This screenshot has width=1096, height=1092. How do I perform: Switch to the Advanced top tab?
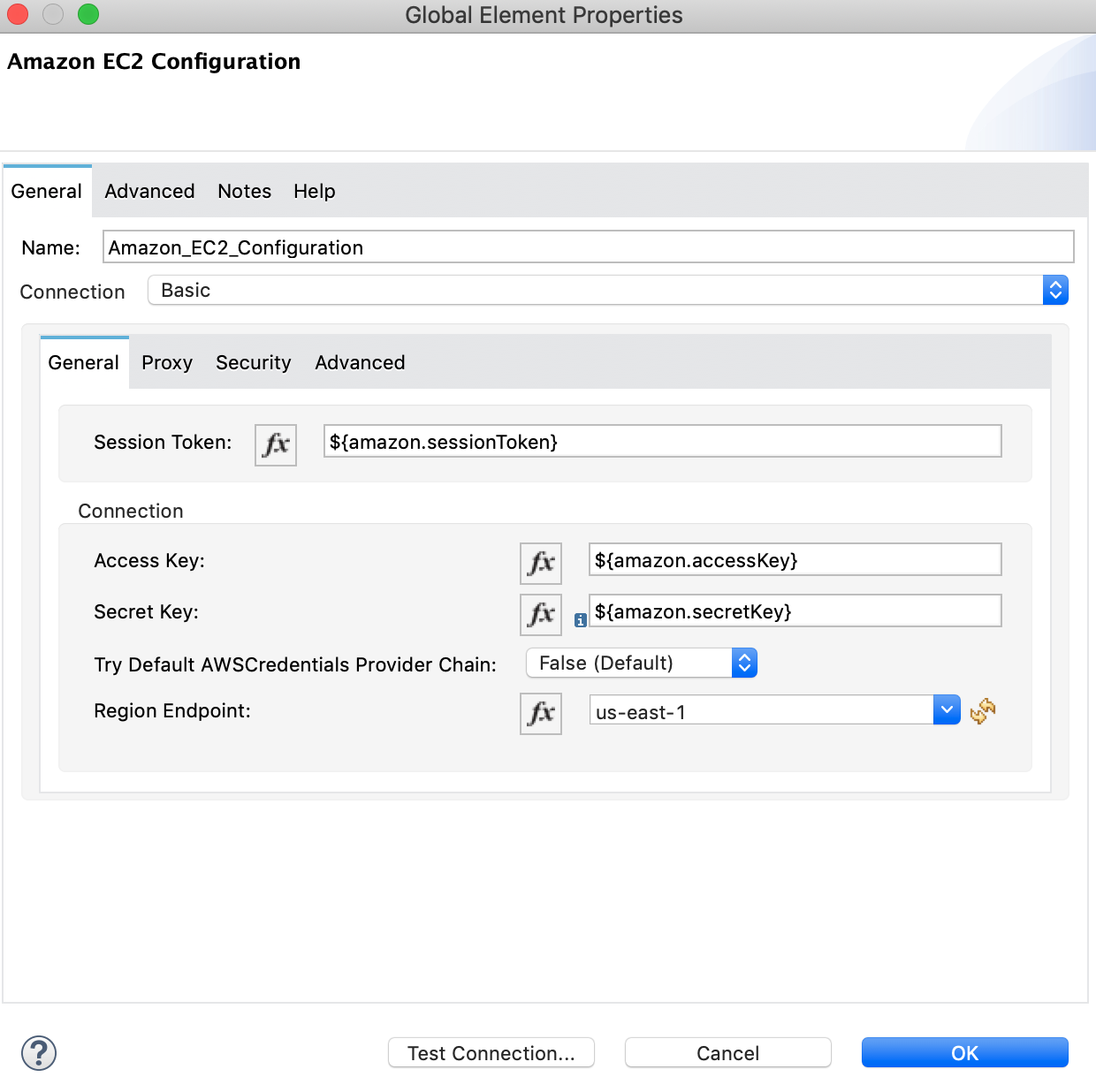[x=148, y=191]
